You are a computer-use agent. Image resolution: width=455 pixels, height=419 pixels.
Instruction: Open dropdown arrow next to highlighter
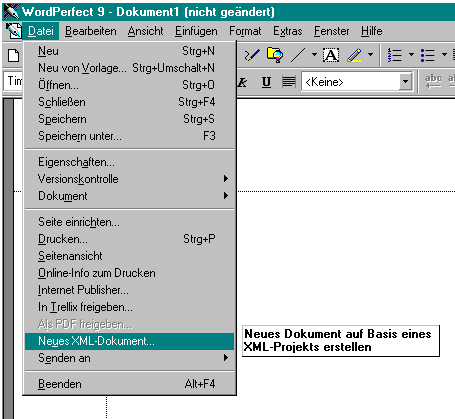pyautogui.click(x=370, y=55)
